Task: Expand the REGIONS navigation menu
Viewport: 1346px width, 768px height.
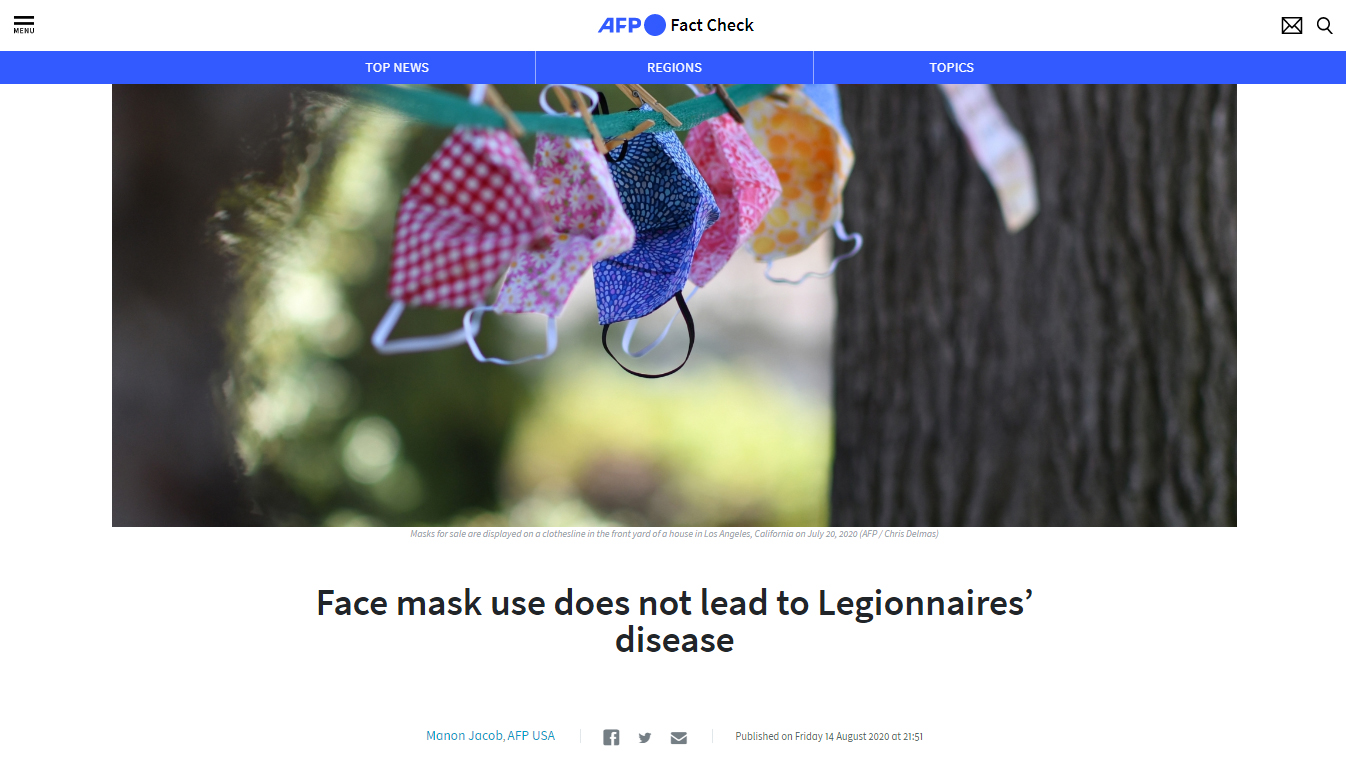Action: tap(674, 67)
